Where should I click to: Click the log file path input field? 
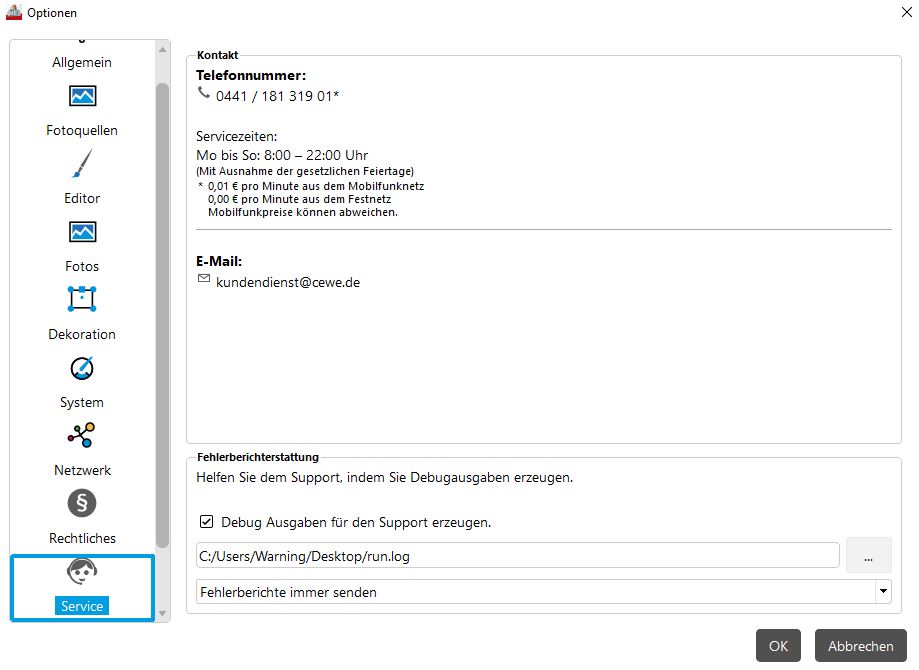518,555
